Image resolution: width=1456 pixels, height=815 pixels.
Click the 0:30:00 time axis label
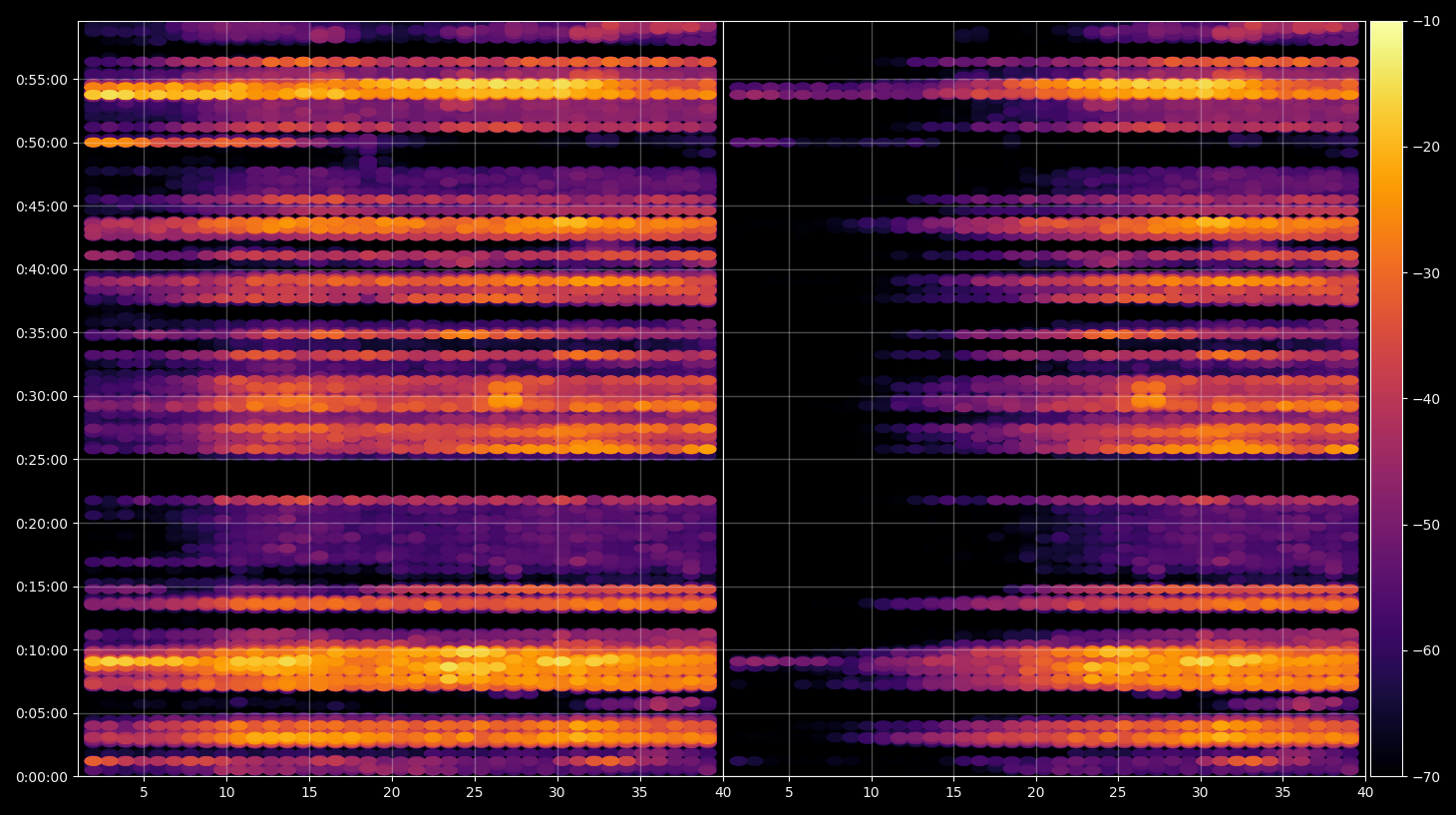click(x=42, y=396)
